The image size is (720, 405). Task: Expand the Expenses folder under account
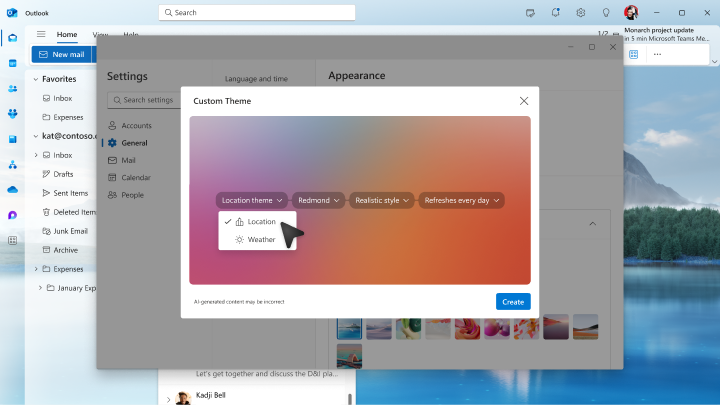click(x=36, y=269)
